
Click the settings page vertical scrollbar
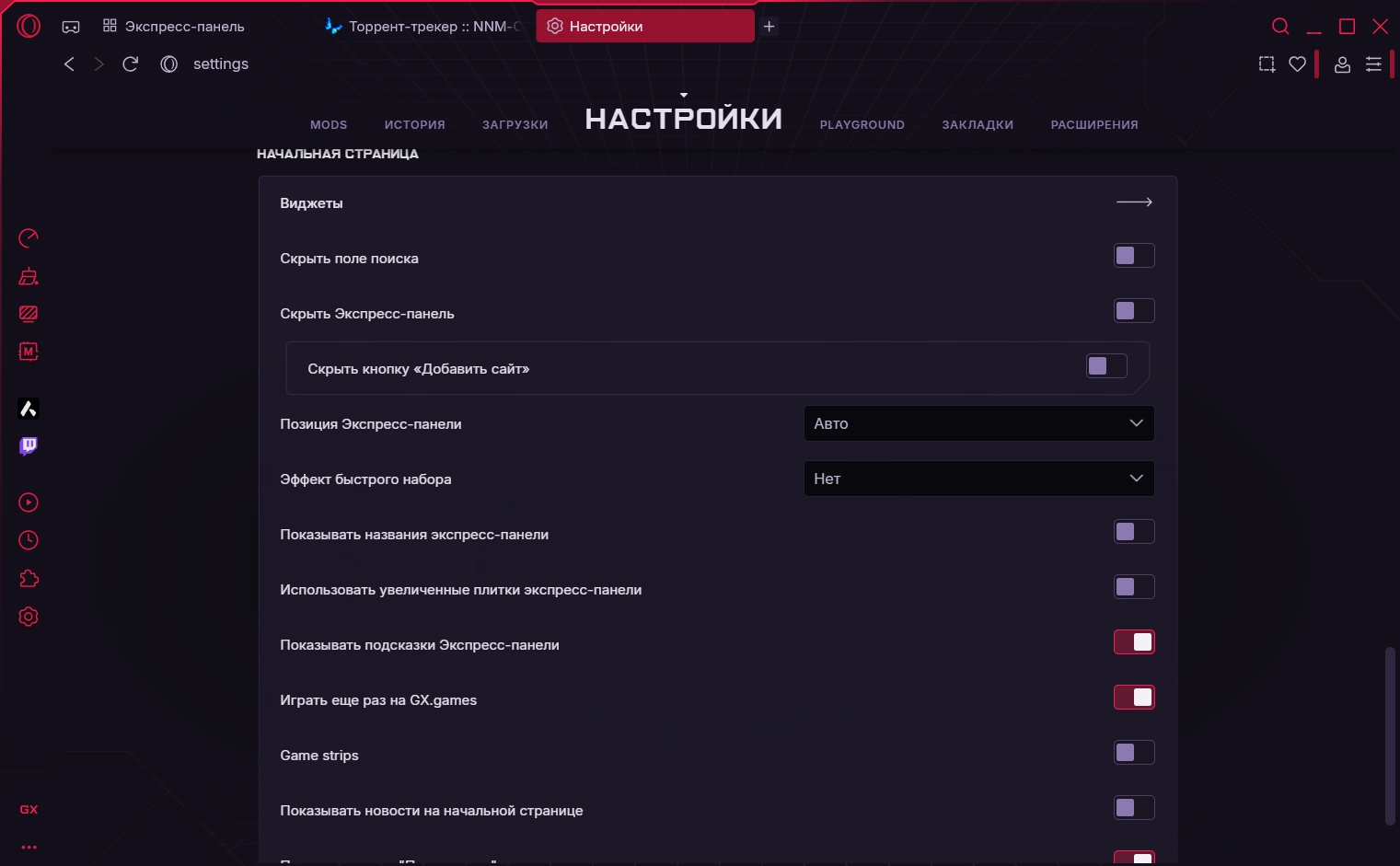pyautogui.click(x=1390, y=736)
